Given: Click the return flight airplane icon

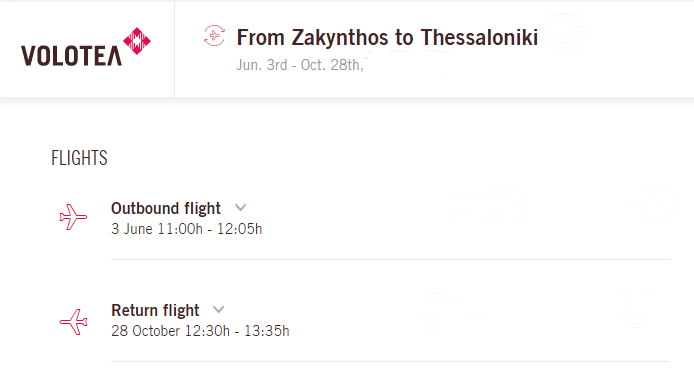Looking at the screenshot, I should pyautogui.click(x=73, y=322).
